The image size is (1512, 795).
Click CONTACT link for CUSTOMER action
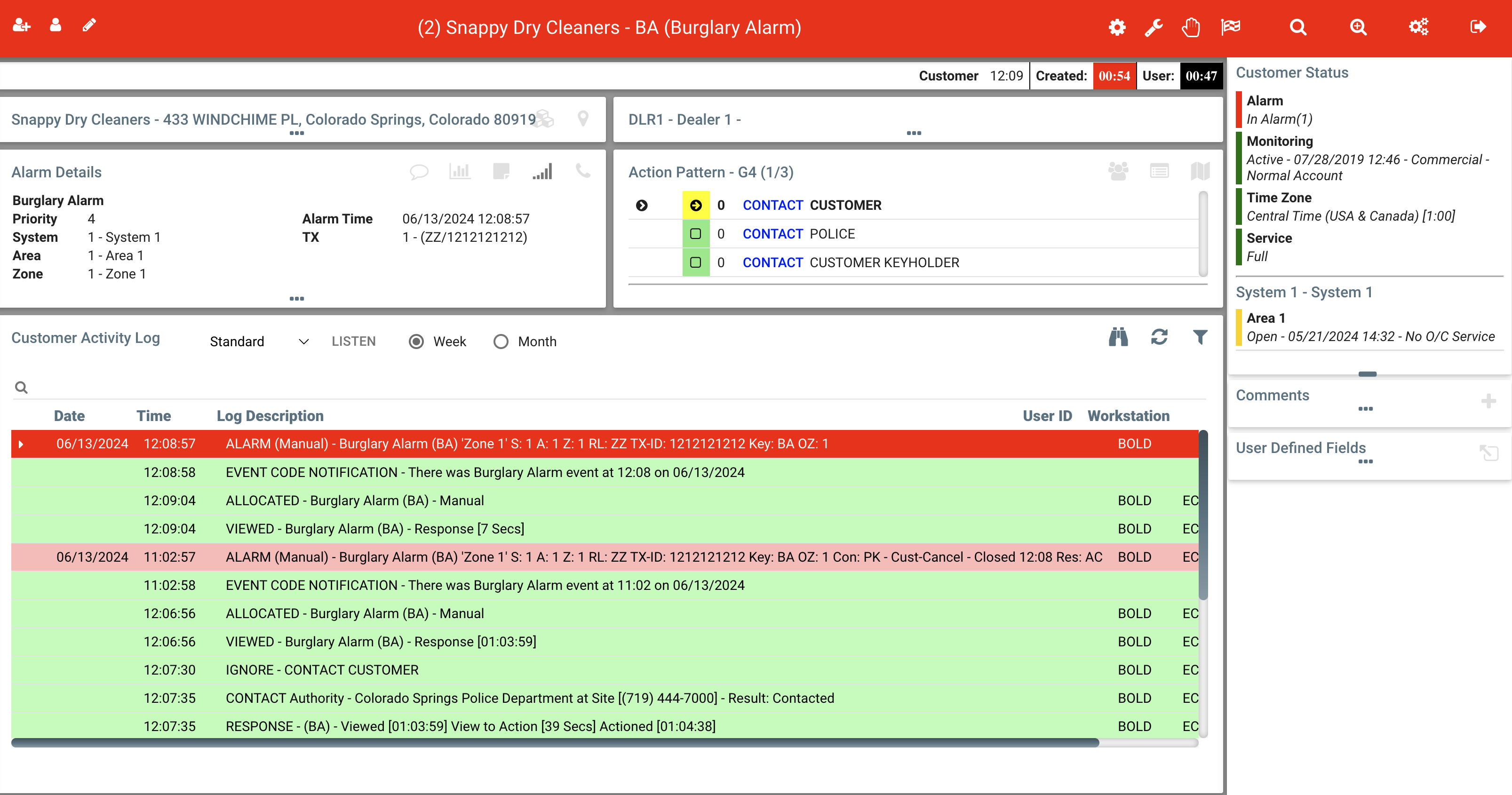click(x=772, y=206)
